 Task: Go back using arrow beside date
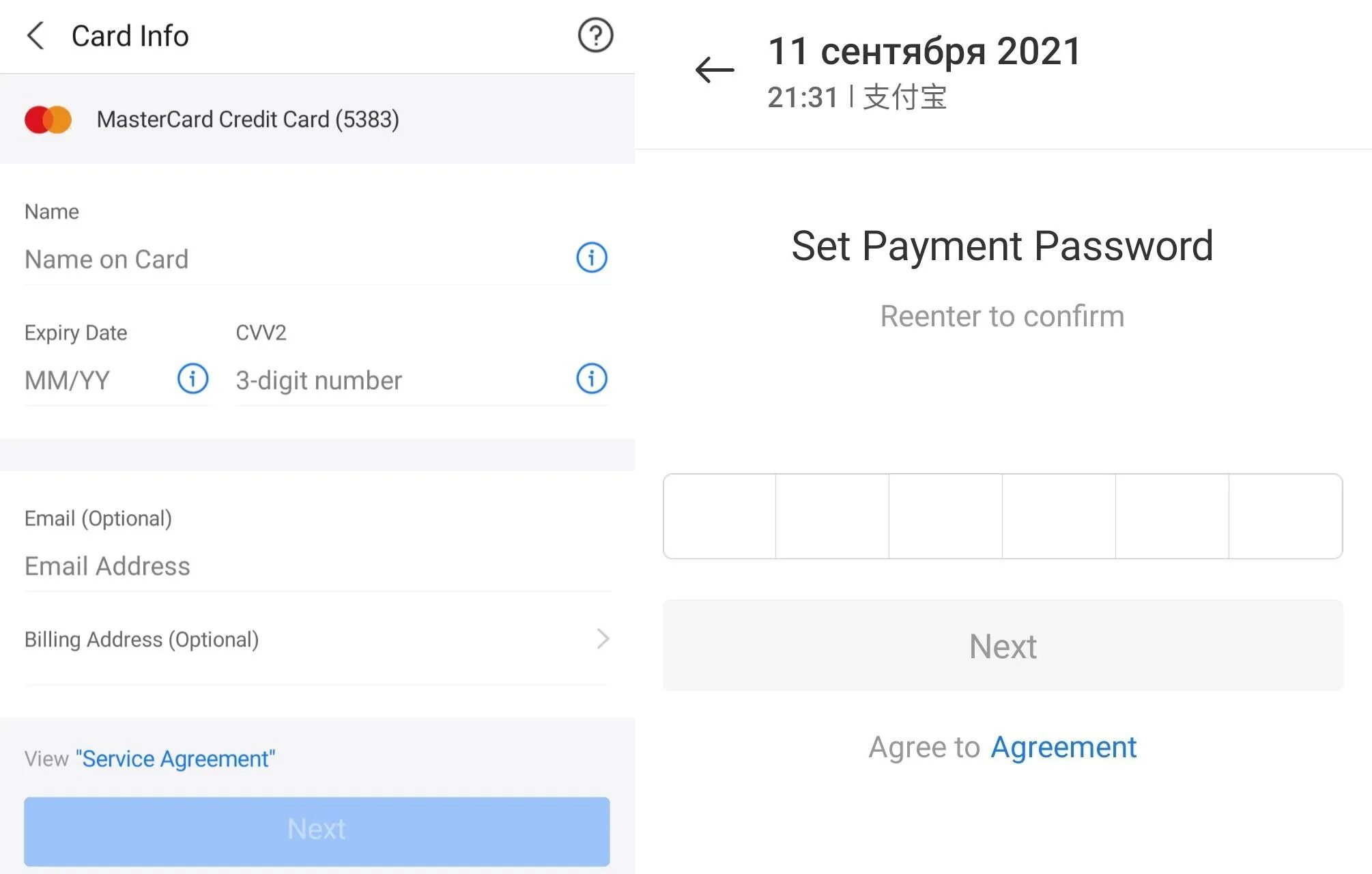tap(715, 70)
